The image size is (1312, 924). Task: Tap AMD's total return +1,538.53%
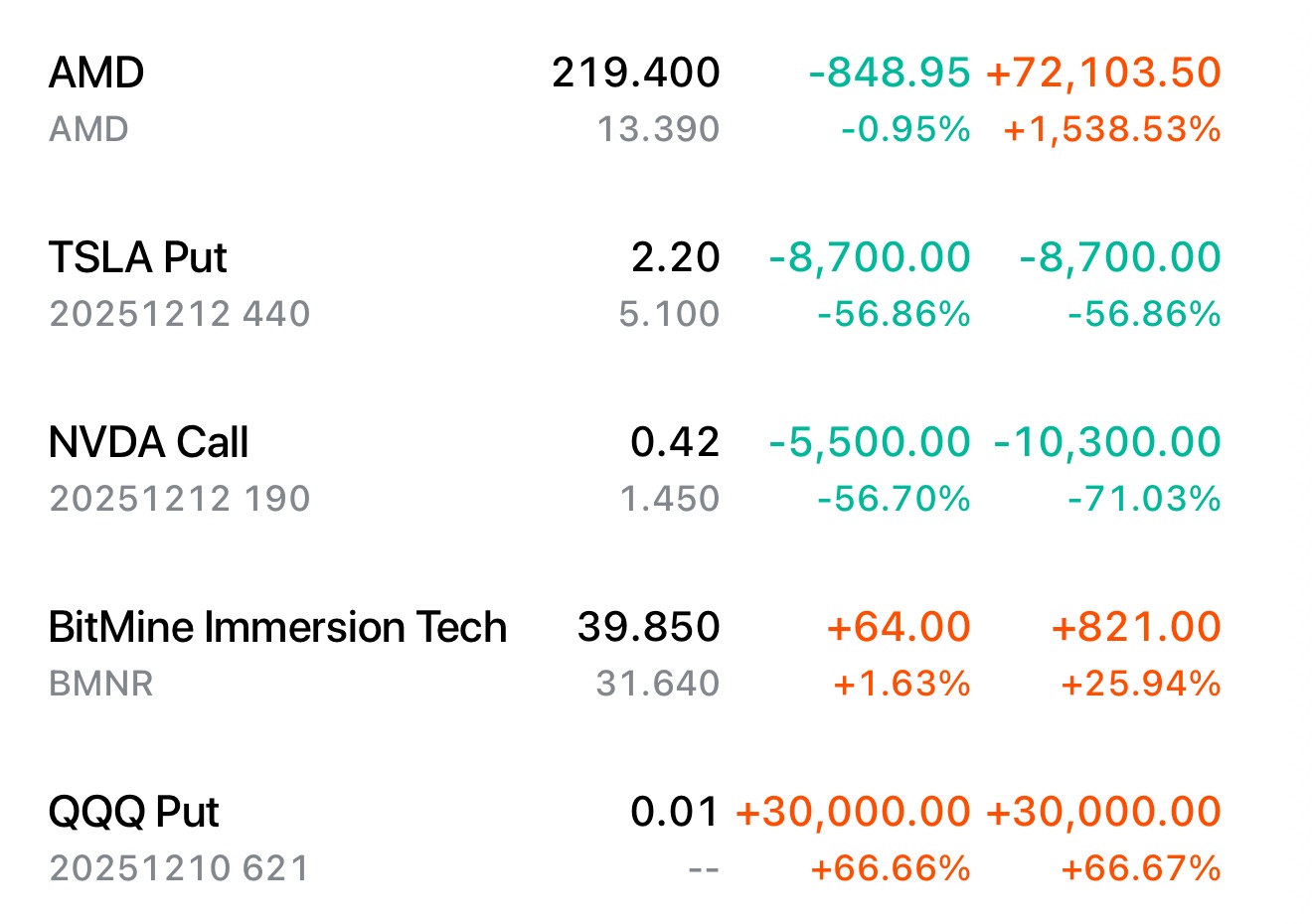(1111, 129)
